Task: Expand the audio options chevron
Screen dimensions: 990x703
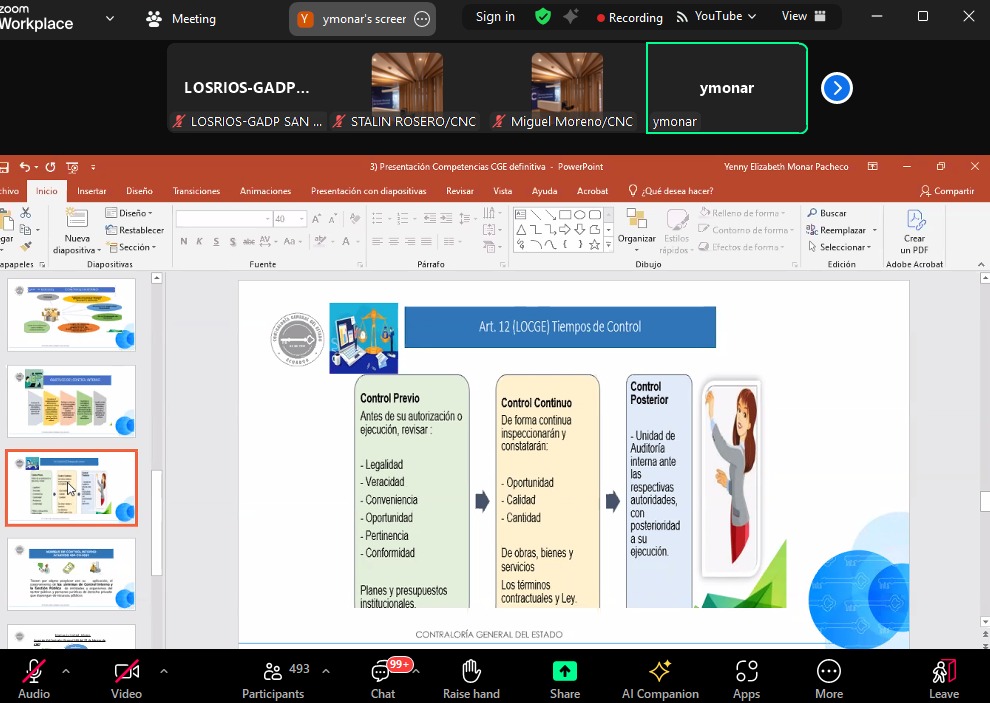Action: pyautogui.click(x=67, y=671)
